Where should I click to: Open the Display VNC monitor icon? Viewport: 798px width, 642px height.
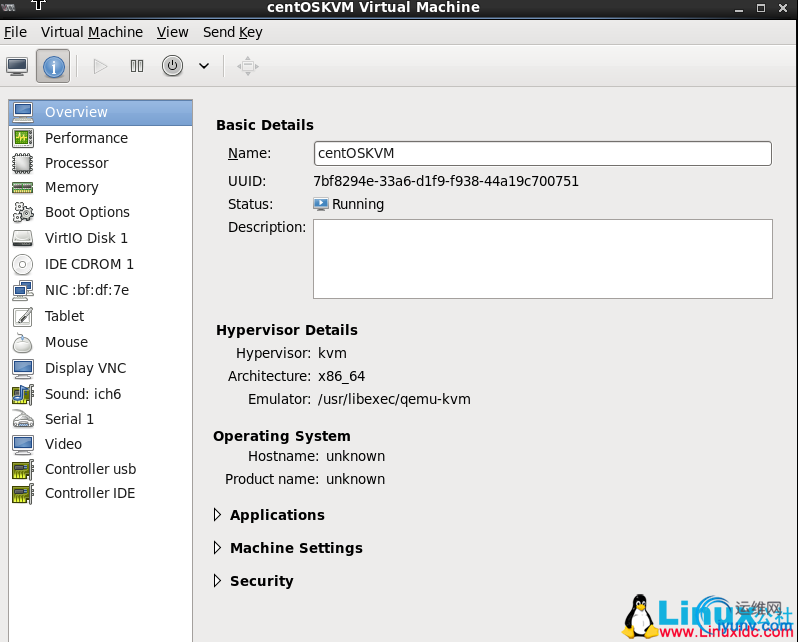click(23, 369)
